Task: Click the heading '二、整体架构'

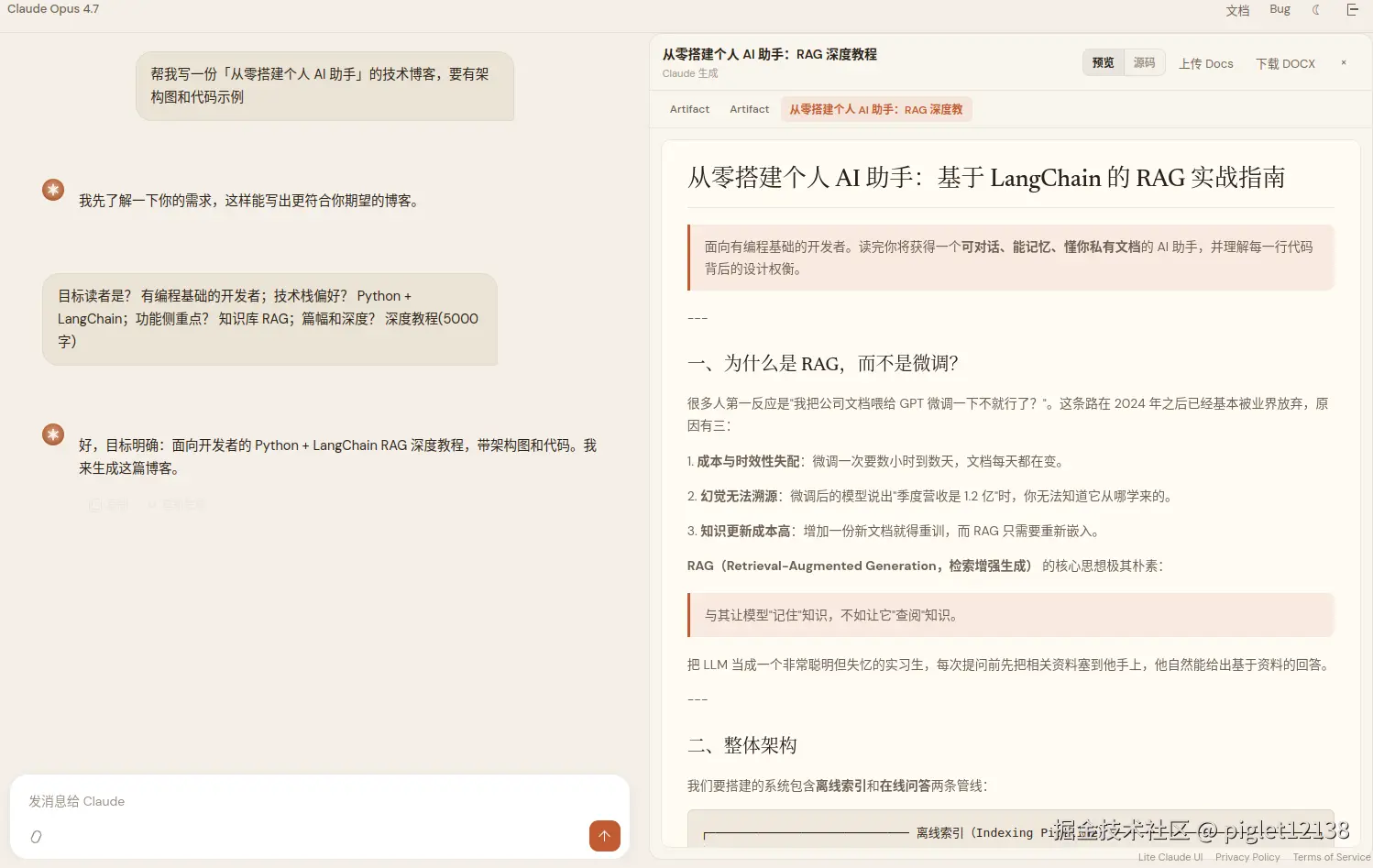Action: [742, 745]
